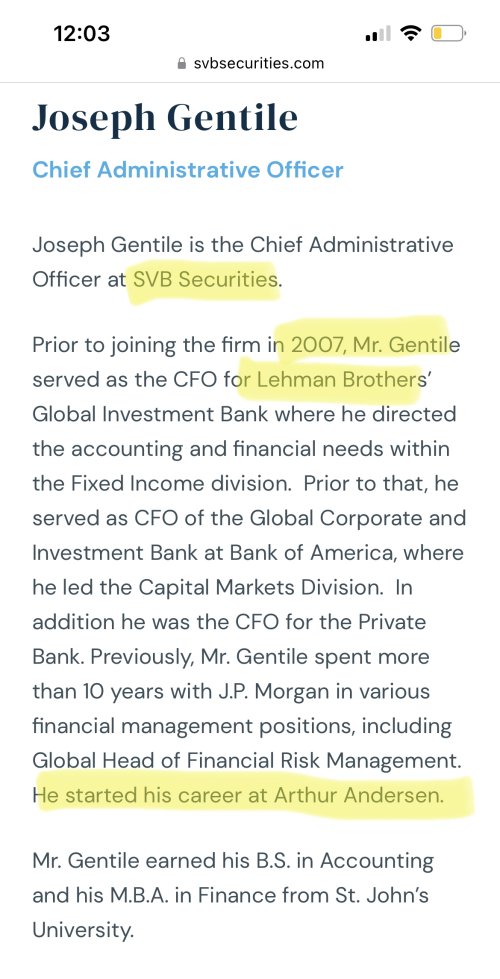Click the highlighted Arthur Andersen sentence
Viewport: 500px width, 979px height.
click(238, 795)
